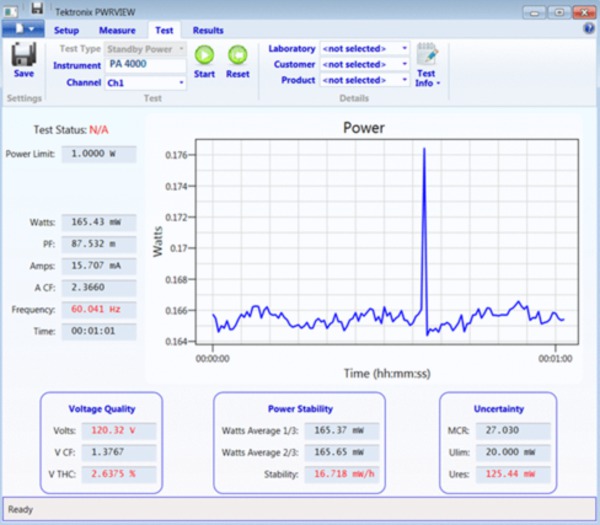600x525 pixels.
Task: Maximize the PWRVIEW window
Action: tap(559, 13)
